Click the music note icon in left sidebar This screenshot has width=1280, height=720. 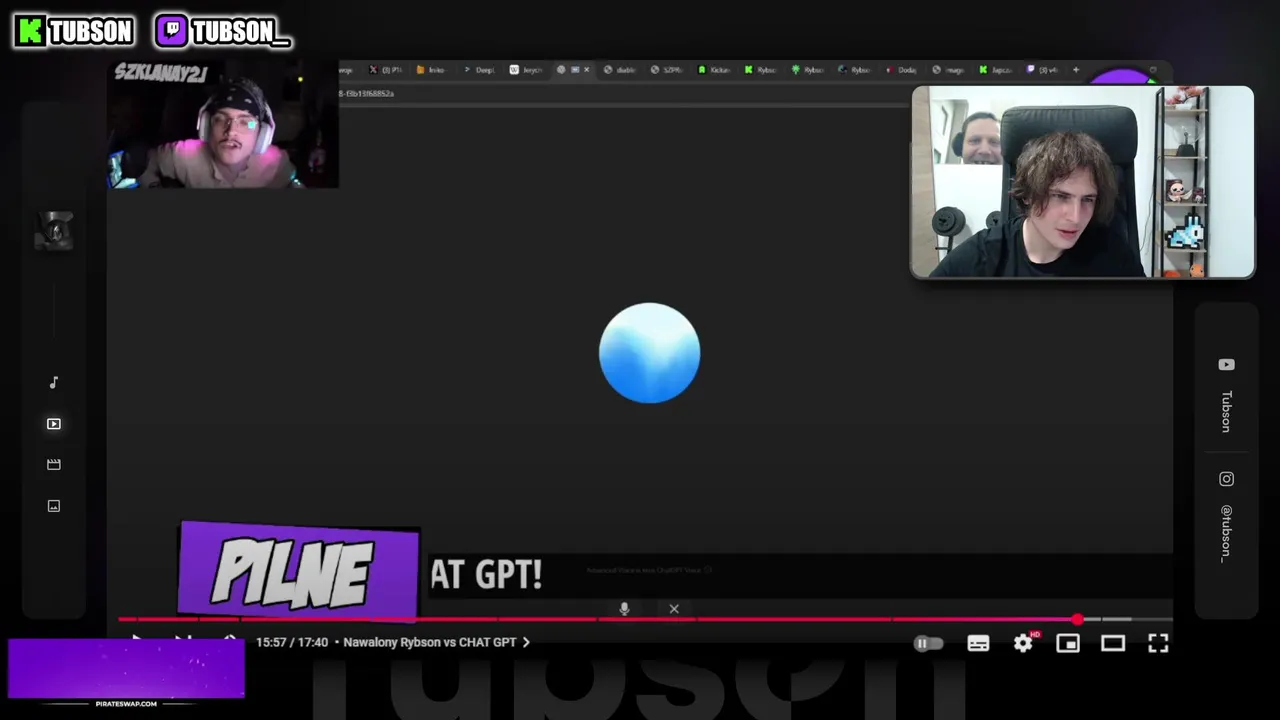pos(54,382)
